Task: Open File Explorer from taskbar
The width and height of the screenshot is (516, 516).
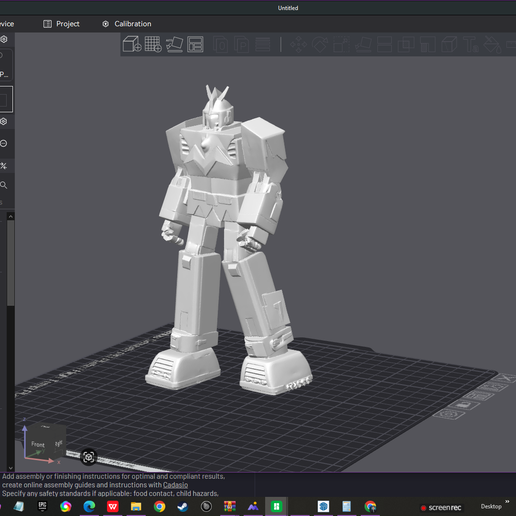Action: 136,507
